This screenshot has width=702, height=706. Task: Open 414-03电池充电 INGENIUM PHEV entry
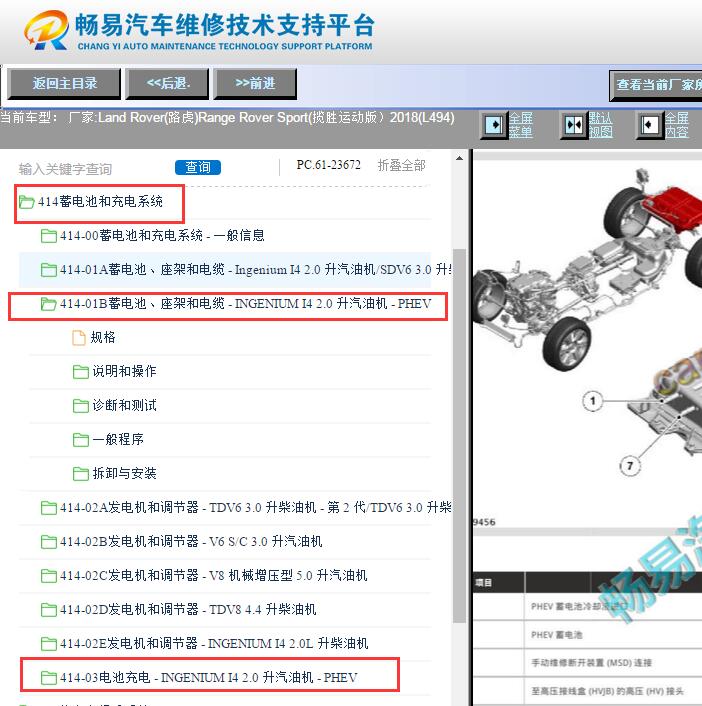(x=209, y=678)
